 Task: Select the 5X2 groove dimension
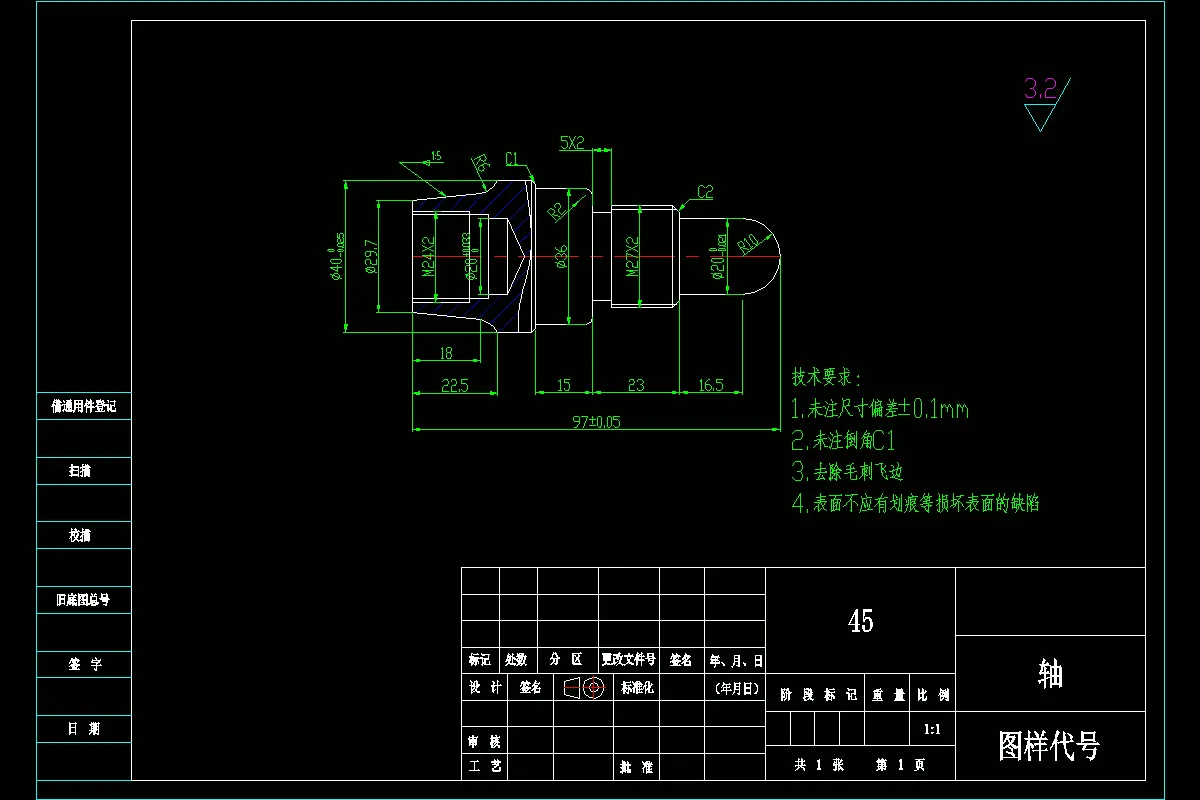(572, 143)
